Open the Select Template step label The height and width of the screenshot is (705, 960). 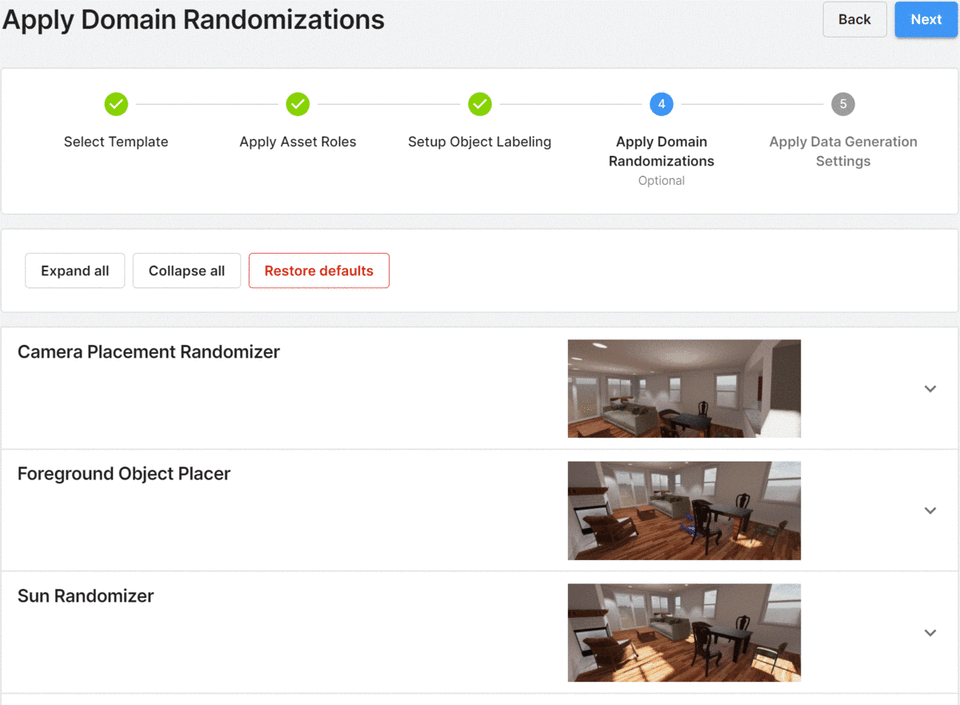coord(116,142)
